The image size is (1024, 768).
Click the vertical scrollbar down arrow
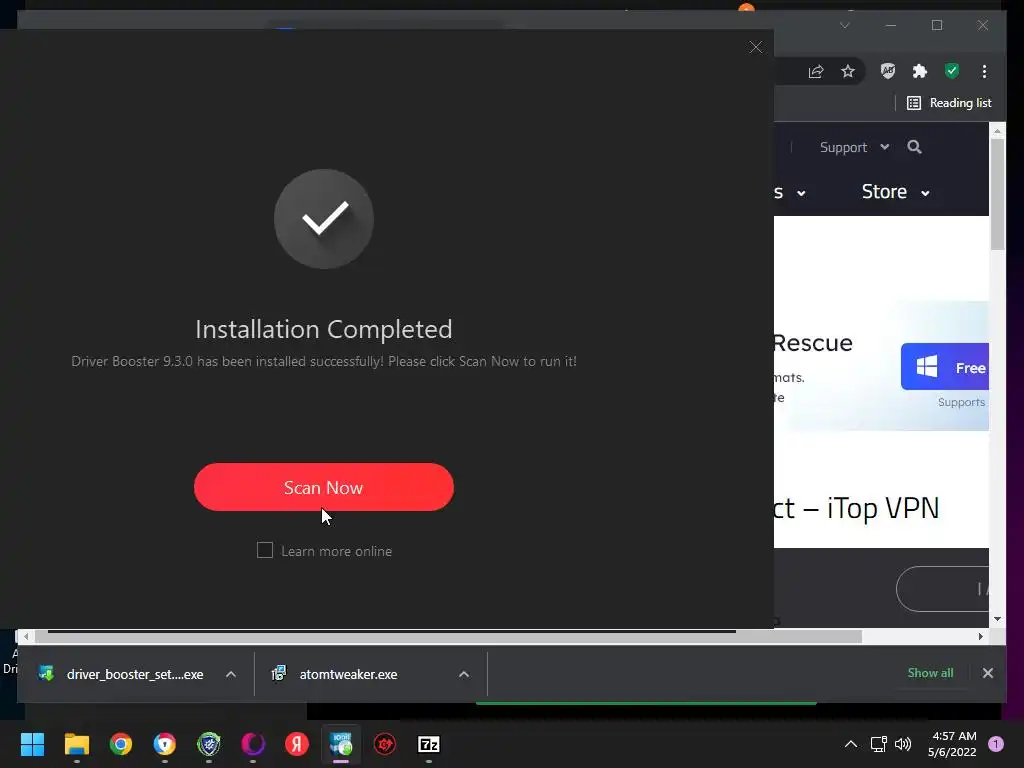pos(997,619)
